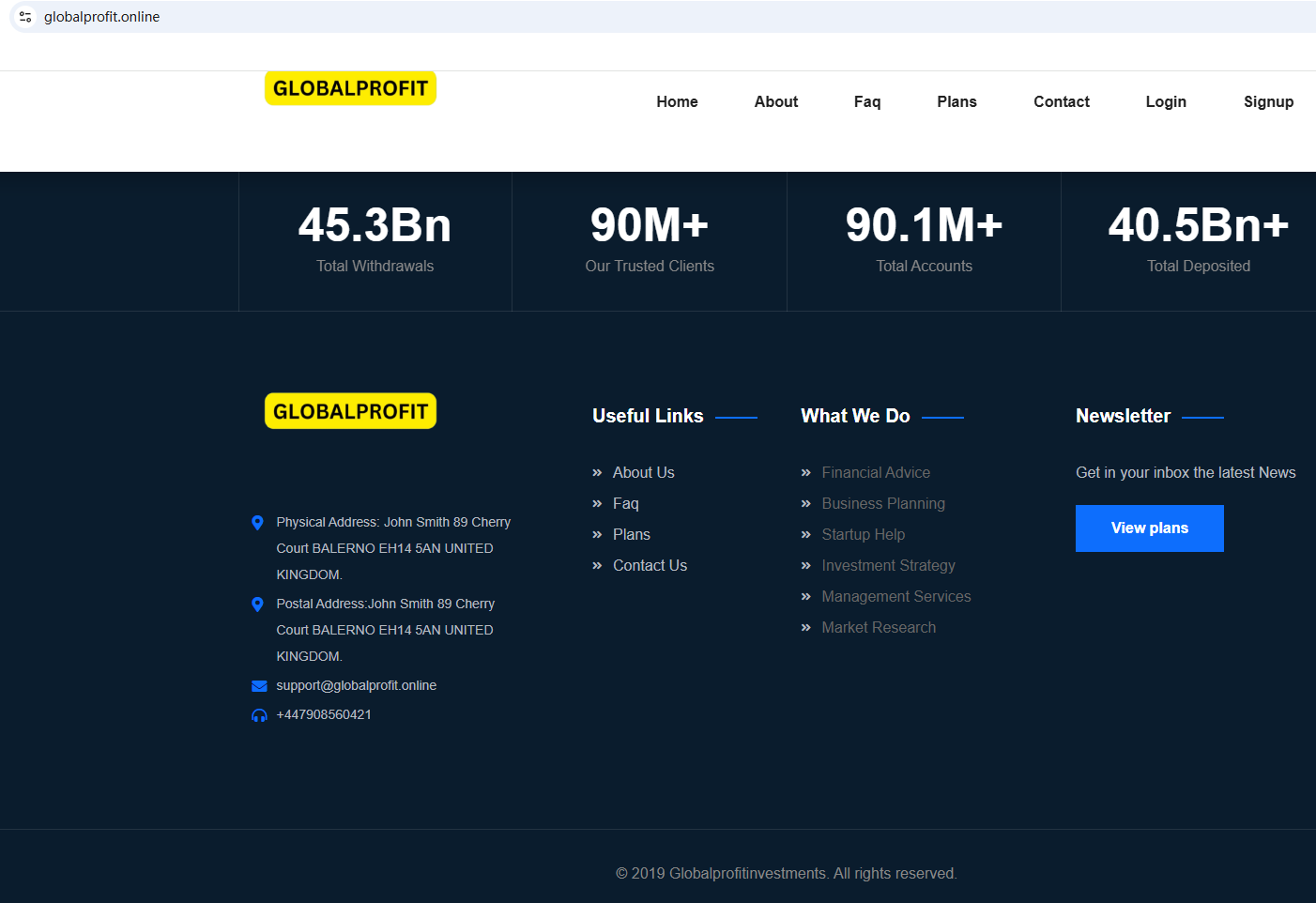The height and width of the screenshot is (903, 1316).
Task: Click the Signup link
Action: click(1267, 101)
